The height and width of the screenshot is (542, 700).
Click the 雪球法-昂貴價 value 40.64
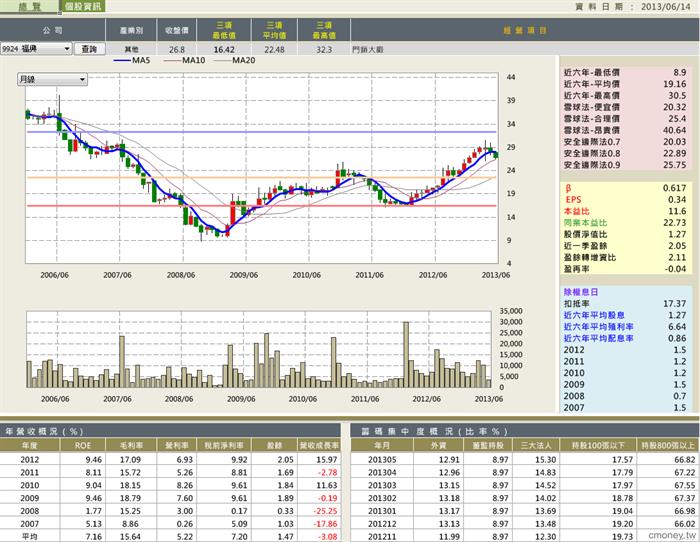click(675, 130)
